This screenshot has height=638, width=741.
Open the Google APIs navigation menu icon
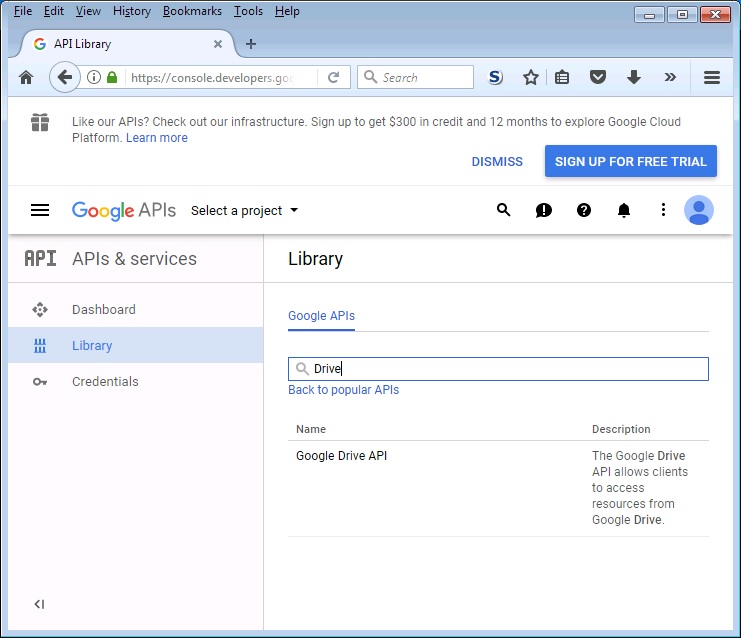point(40,210)
